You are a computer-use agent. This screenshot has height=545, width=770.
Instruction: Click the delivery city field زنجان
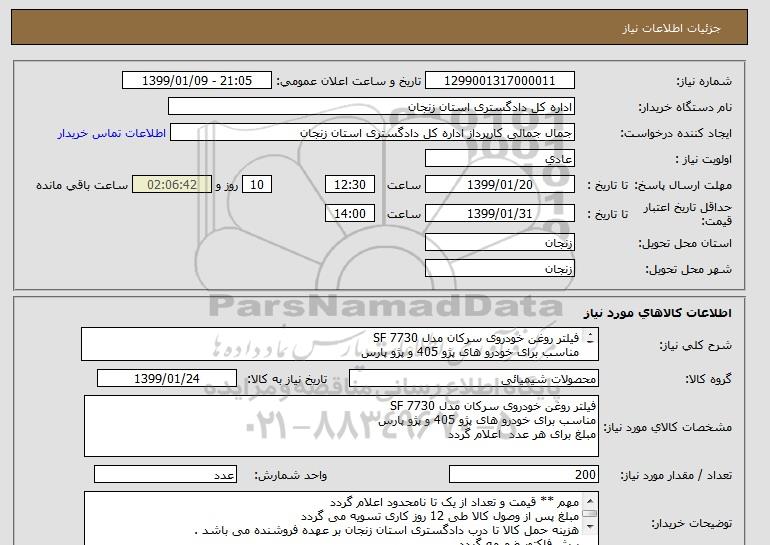pyautogui.click(x=499, y=269)
